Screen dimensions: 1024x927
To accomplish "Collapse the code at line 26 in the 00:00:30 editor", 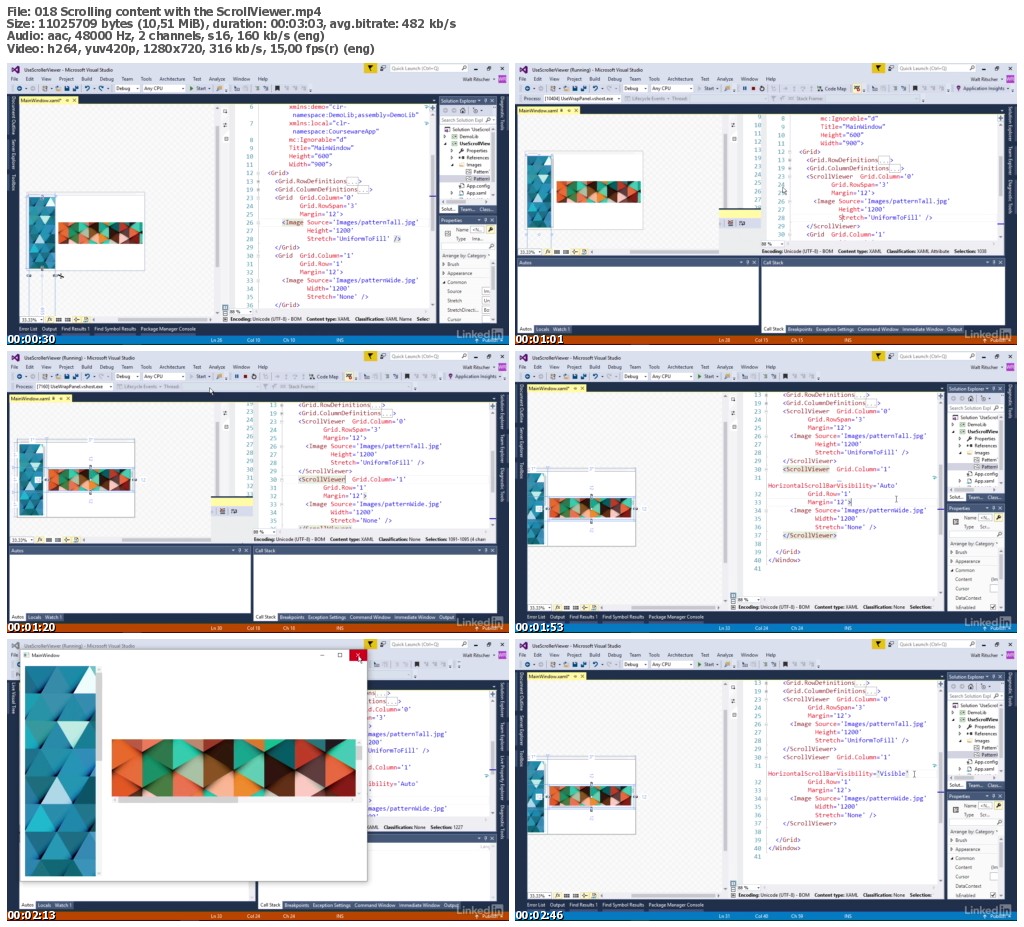I will [261, 222].
